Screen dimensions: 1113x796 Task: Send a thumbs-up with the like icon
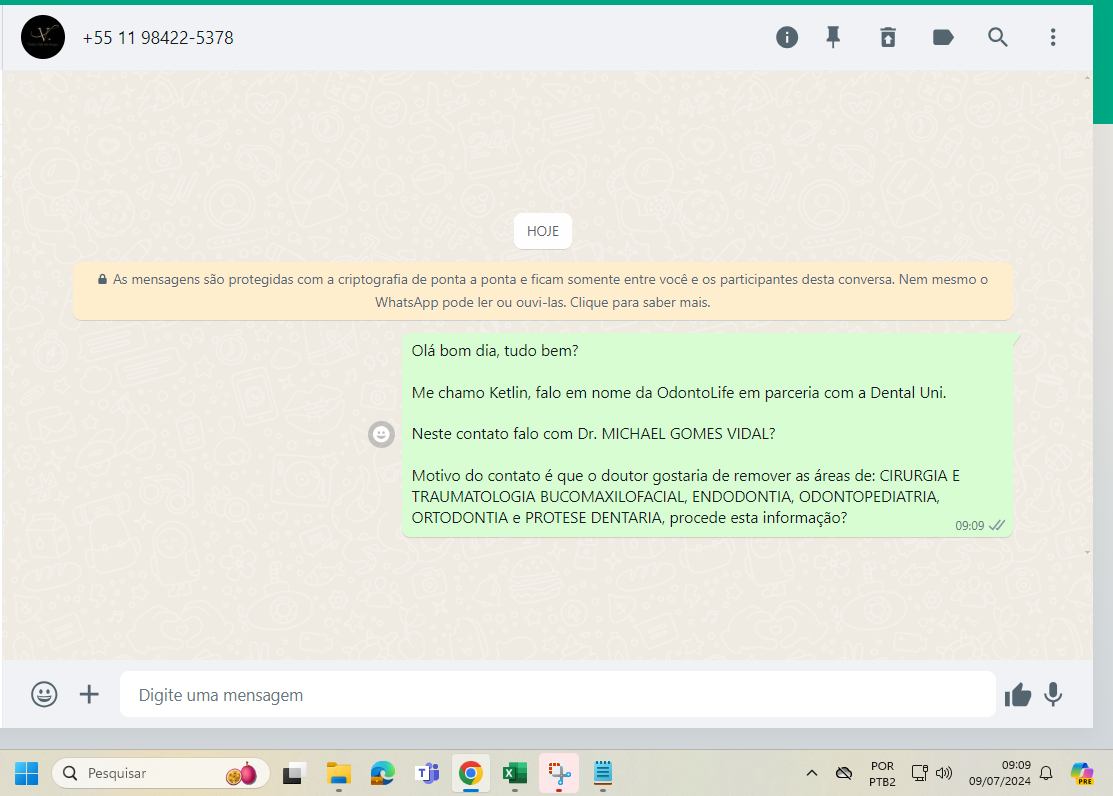(1017, 694)
